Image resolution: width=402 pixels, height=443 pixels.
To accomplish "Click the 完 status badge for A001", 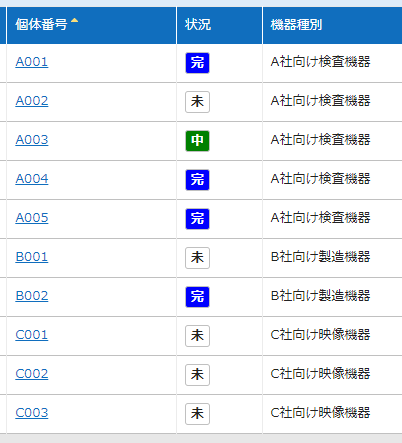I will [197, 63].
